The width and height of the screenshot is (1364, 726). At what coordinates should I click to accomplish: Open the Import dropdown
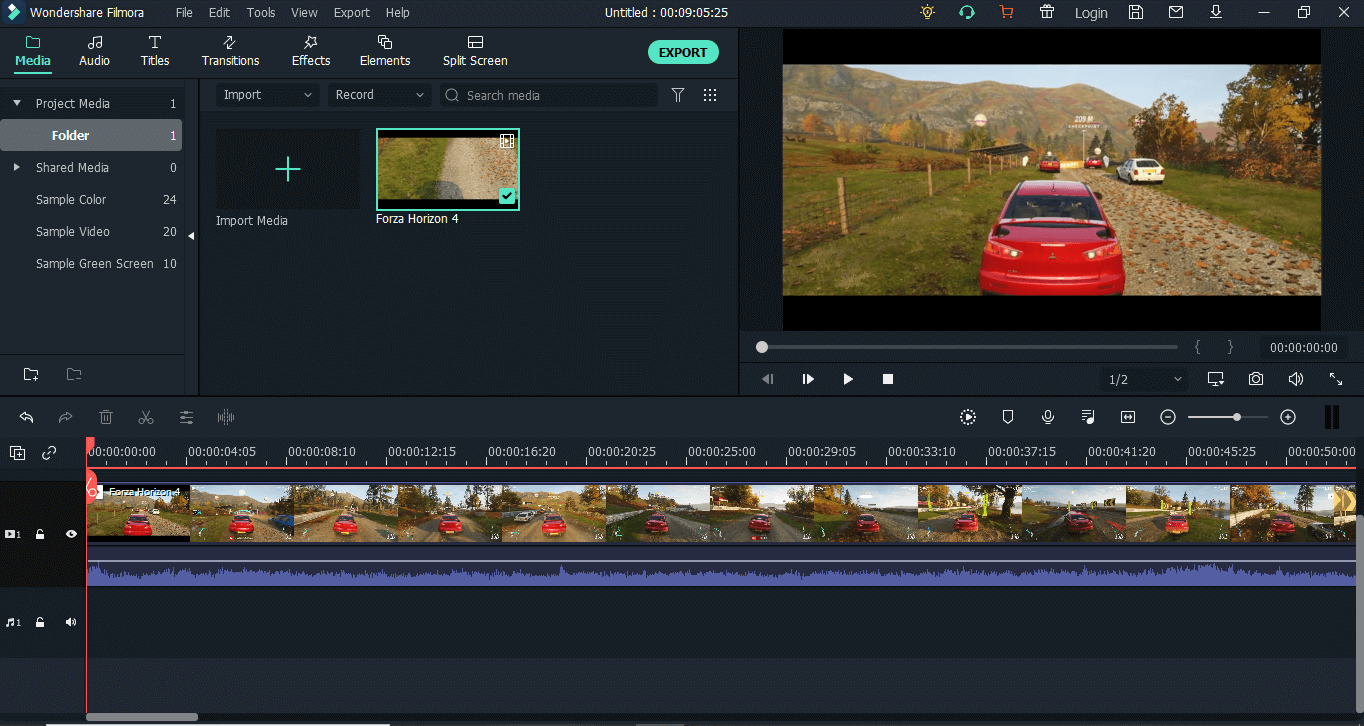coord(268,95)
